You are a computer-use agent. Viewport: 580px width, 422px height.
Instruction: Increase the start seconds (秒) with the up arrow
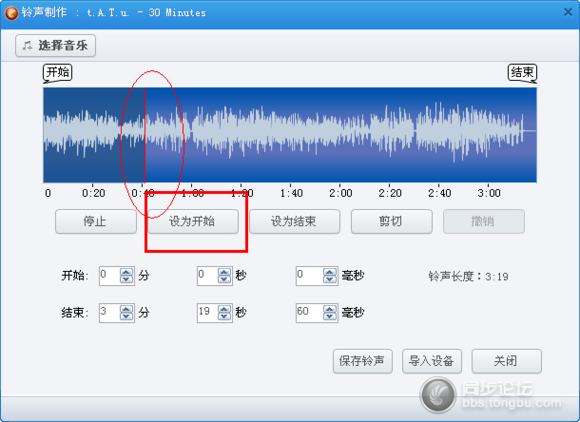224,272
